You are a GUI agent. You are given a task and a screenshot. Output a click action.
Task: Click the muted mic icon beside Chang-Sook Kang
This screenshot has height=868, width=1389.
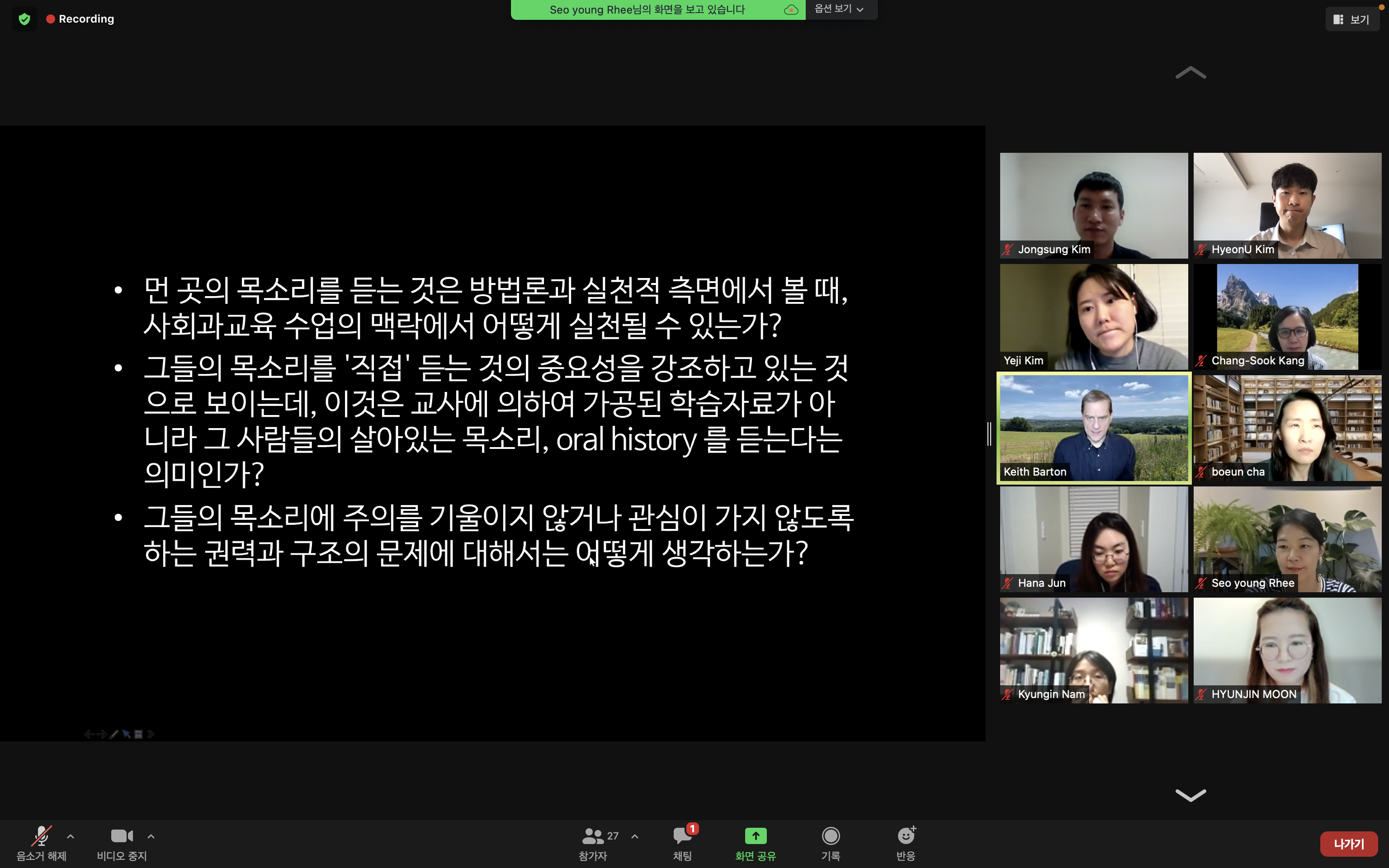coord(1201,360)
